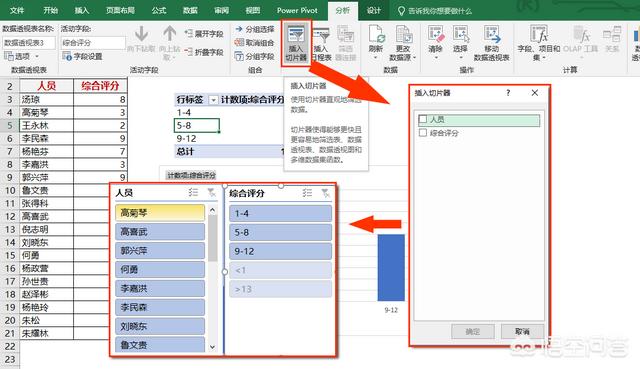640x369 pixels.
Task: Check the 人员 checkbox in Insert Slicer dialog
Action: [x=423, y=119]
